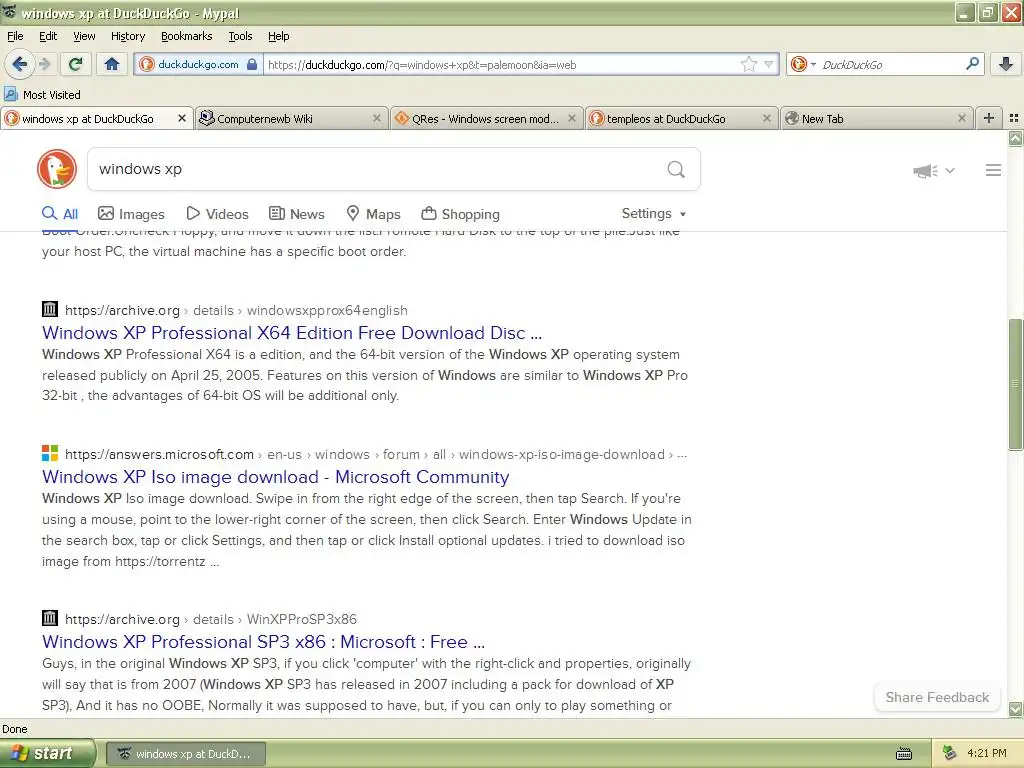
Task: Click the scrollbar down arrow
Action: click(1015, 709)
